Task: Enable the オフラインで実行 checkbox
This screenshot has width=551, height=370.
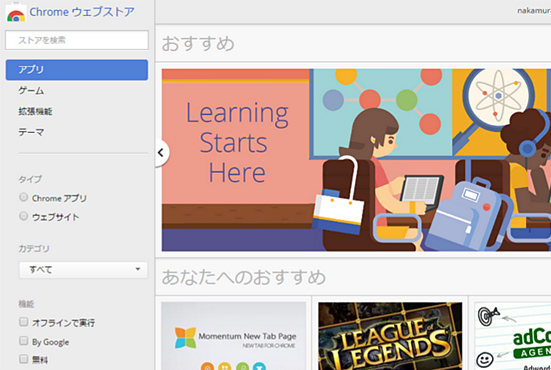Action: pyautogui.click(x=24, y=322)
